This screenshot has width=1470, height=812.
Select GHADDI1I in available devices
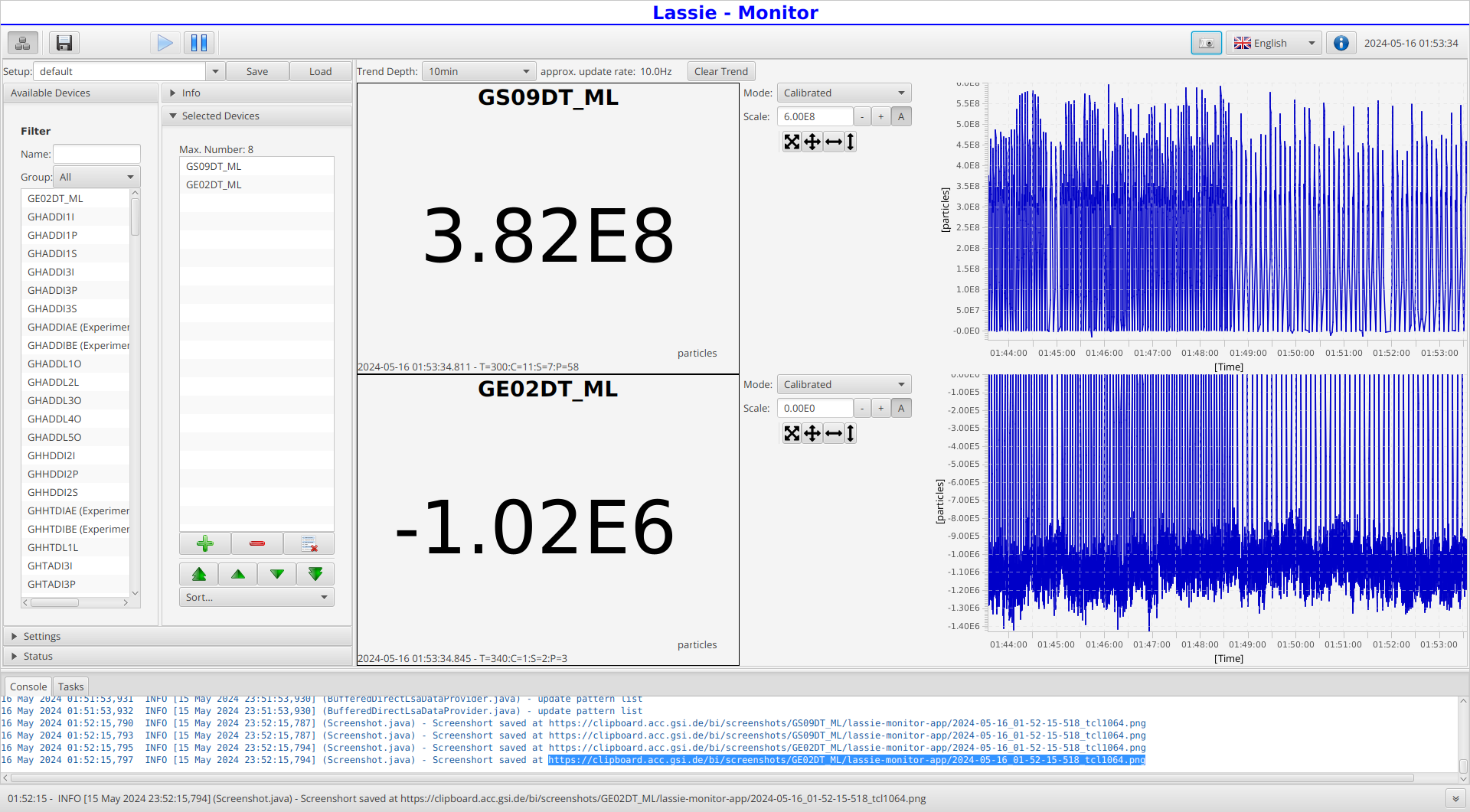pos(76,217)
